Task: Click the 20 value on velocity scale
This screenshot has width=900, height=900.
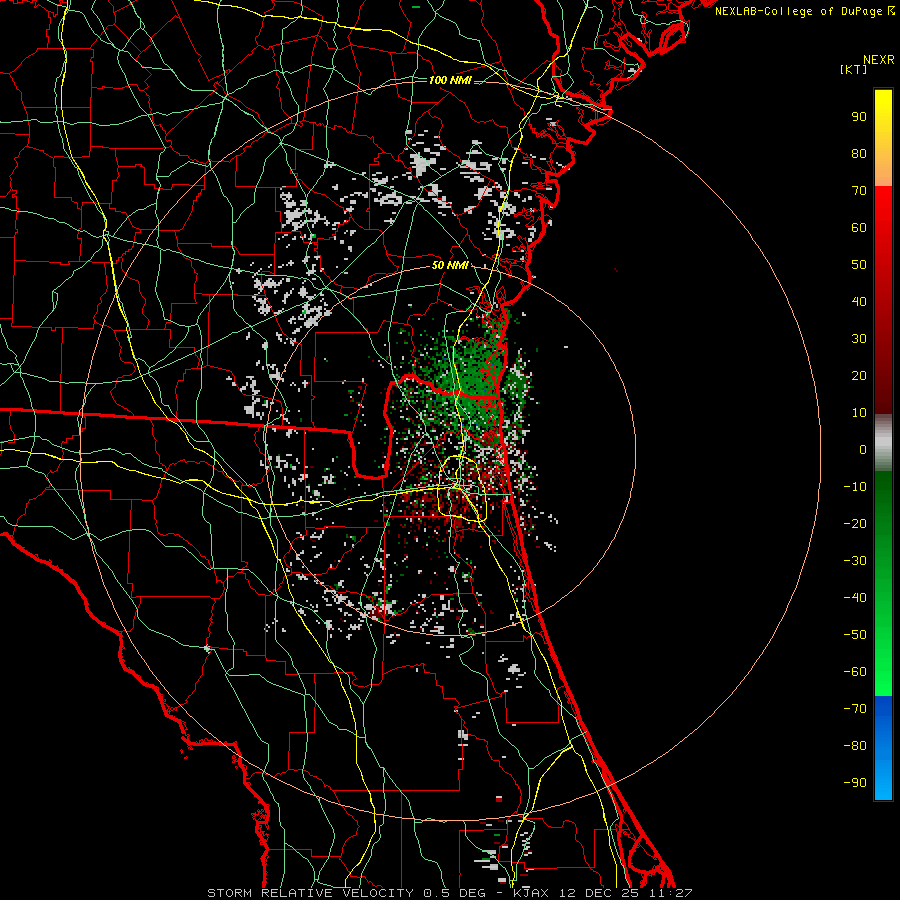Action: pyautogui.click(x=859, y=375)
